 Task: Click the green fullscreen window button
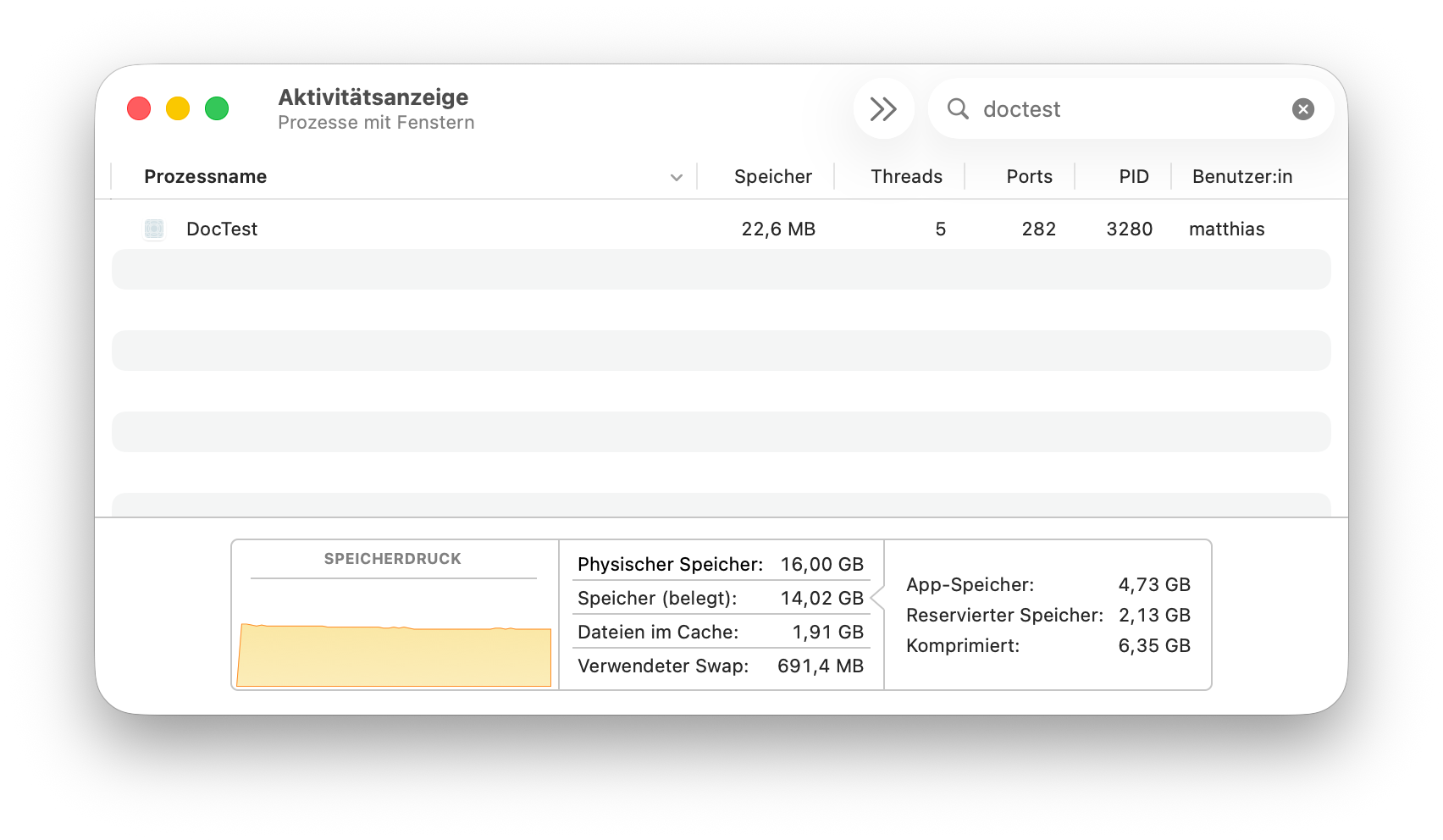point(217,109)
